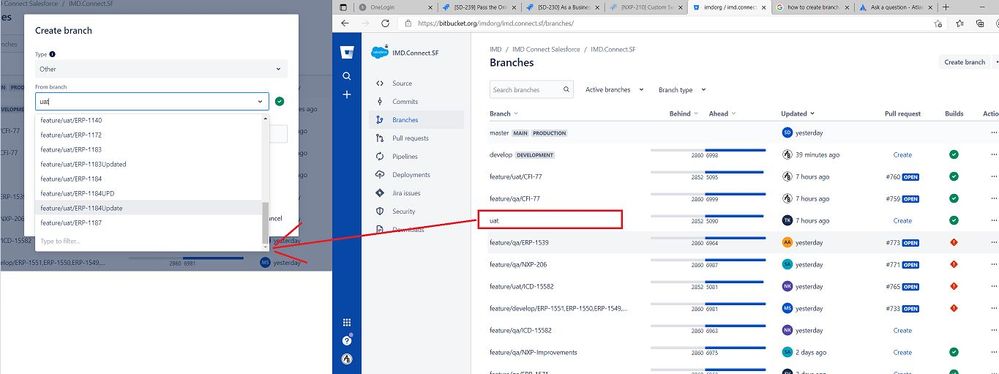Open search from the blue sidebar magnifier
The height and width of the screenshot is (374, 999).
click(347, 76)
